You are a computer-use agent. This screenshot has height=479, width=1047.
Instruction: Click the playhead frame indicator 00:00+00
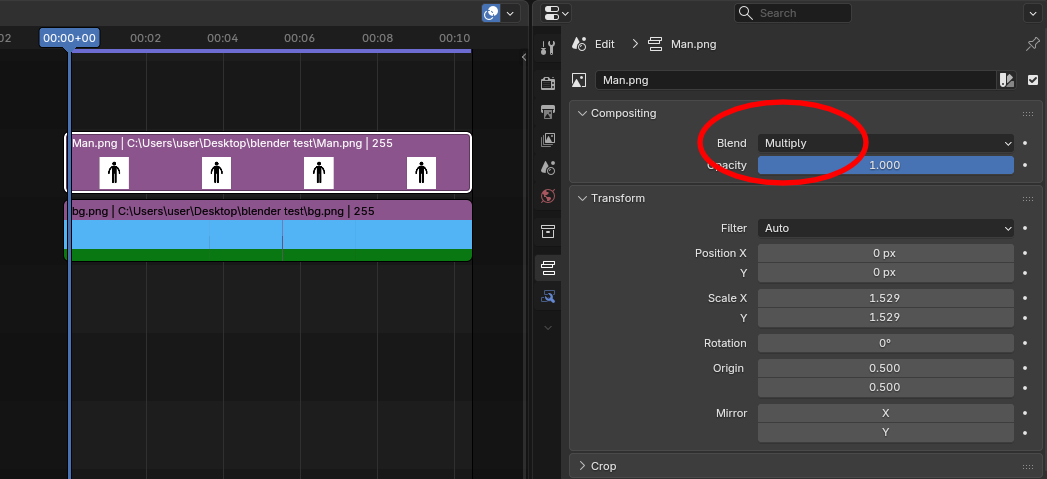pyautogui.click(x=69, y=38)
